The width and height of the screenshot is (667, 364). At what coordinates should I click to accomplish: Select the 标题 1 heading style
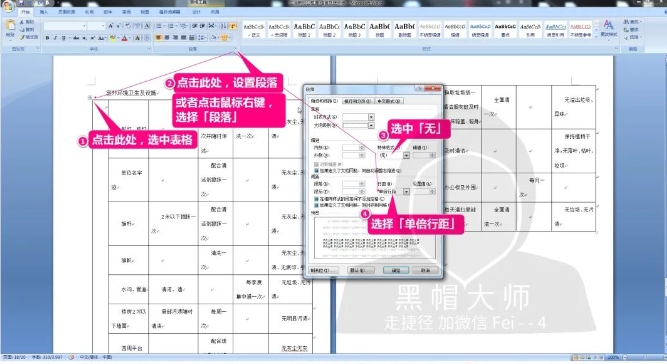tap(304, 29)
